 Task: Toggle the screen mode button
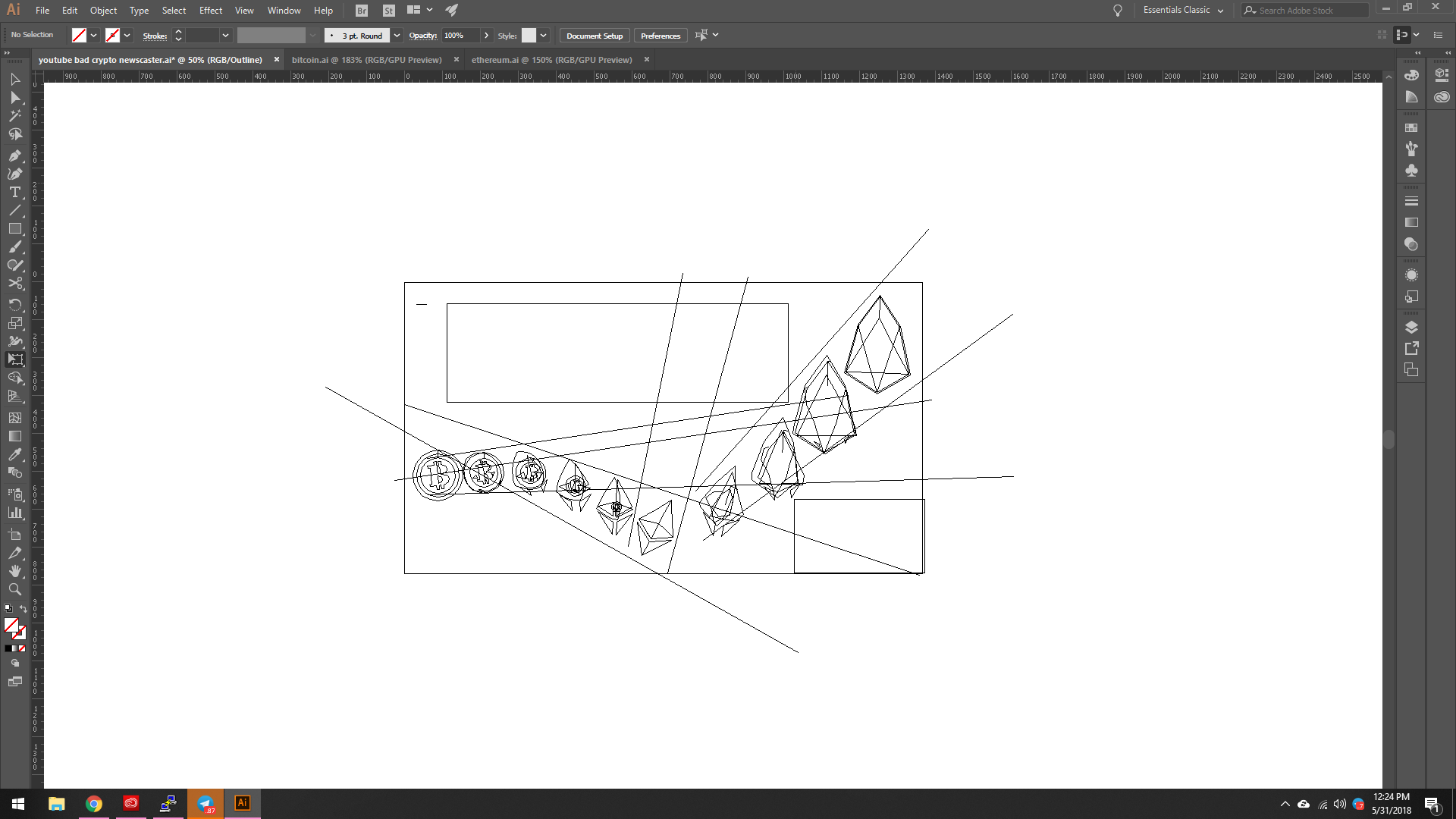coord(14,681)
